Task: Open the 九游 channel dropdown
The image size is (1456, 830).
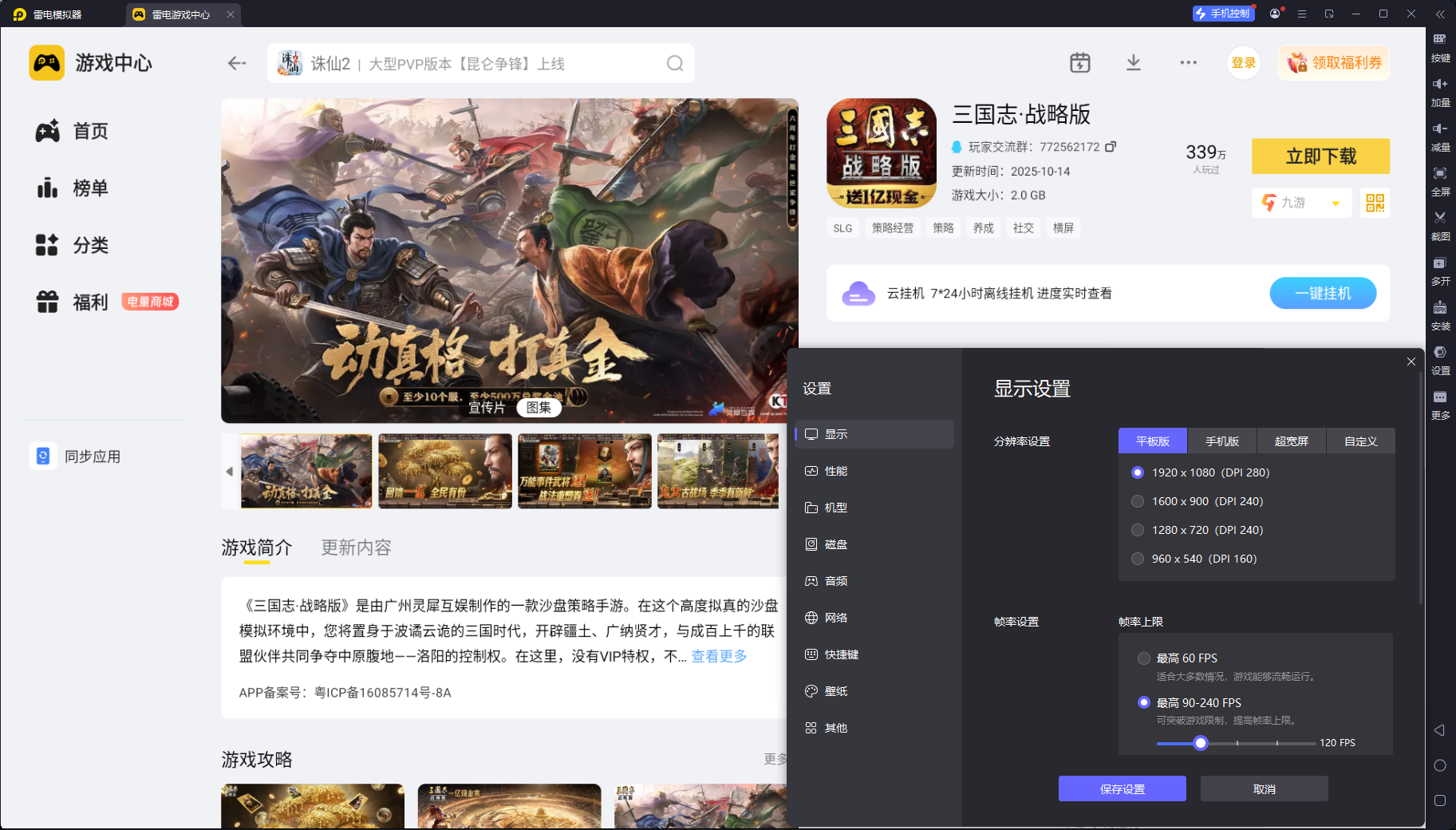Action: pyautogui.click(x=1302, y=203)
